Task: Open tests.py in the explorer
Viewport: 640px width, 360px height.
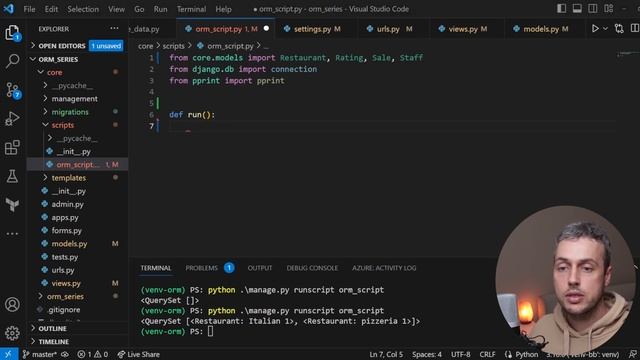Action: point(64,257)
